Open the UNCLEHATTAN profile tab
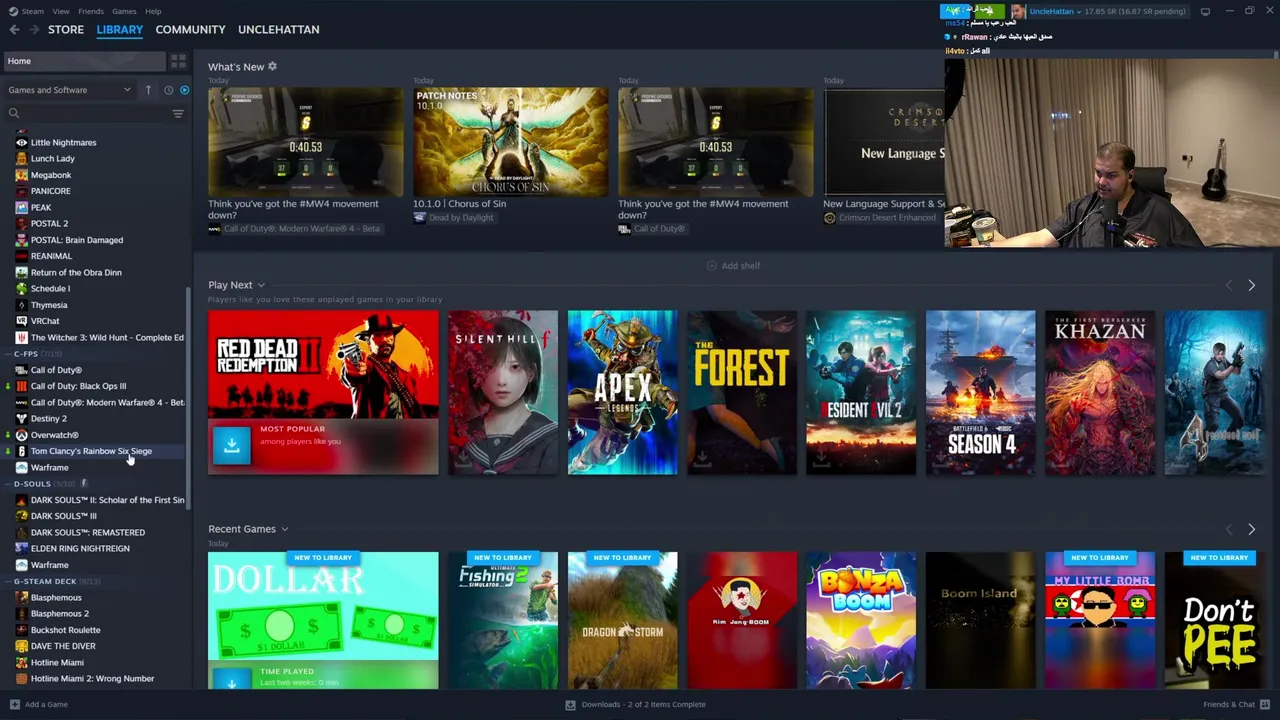Image resolution: width=1280 pixels, height=720 pixels. 279,30
